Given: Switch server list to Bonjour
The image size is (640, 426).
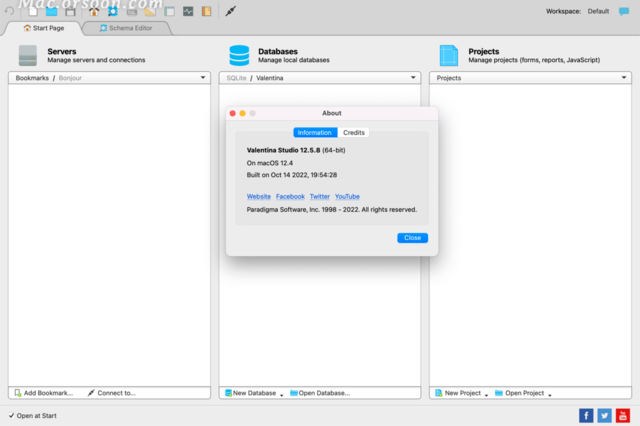Looking at the screenshot, I should (x=70, y=78).
